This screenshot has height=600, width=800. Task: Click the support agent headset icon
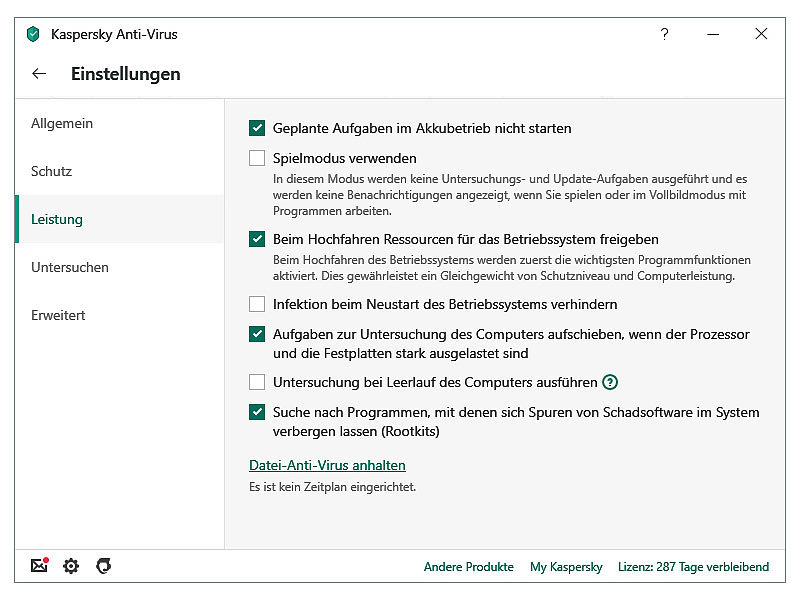[x=104, y=566]
